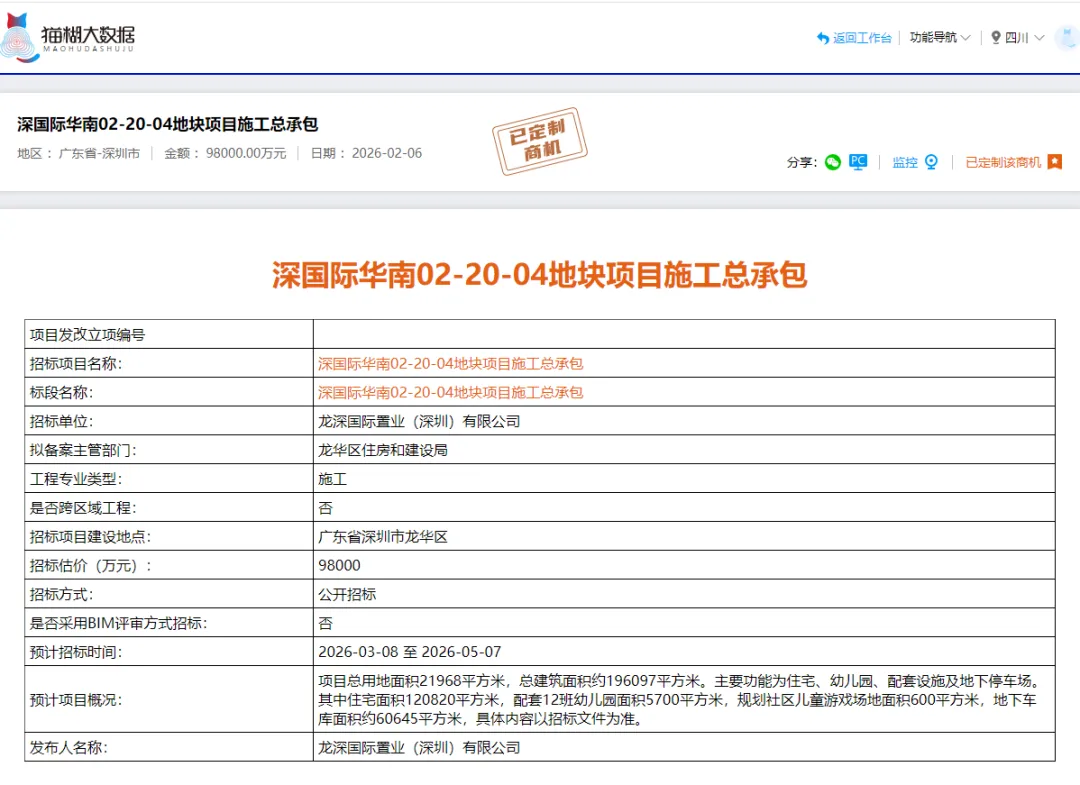
Task: Click the large orange page title heading
Action: coord(539,275)
